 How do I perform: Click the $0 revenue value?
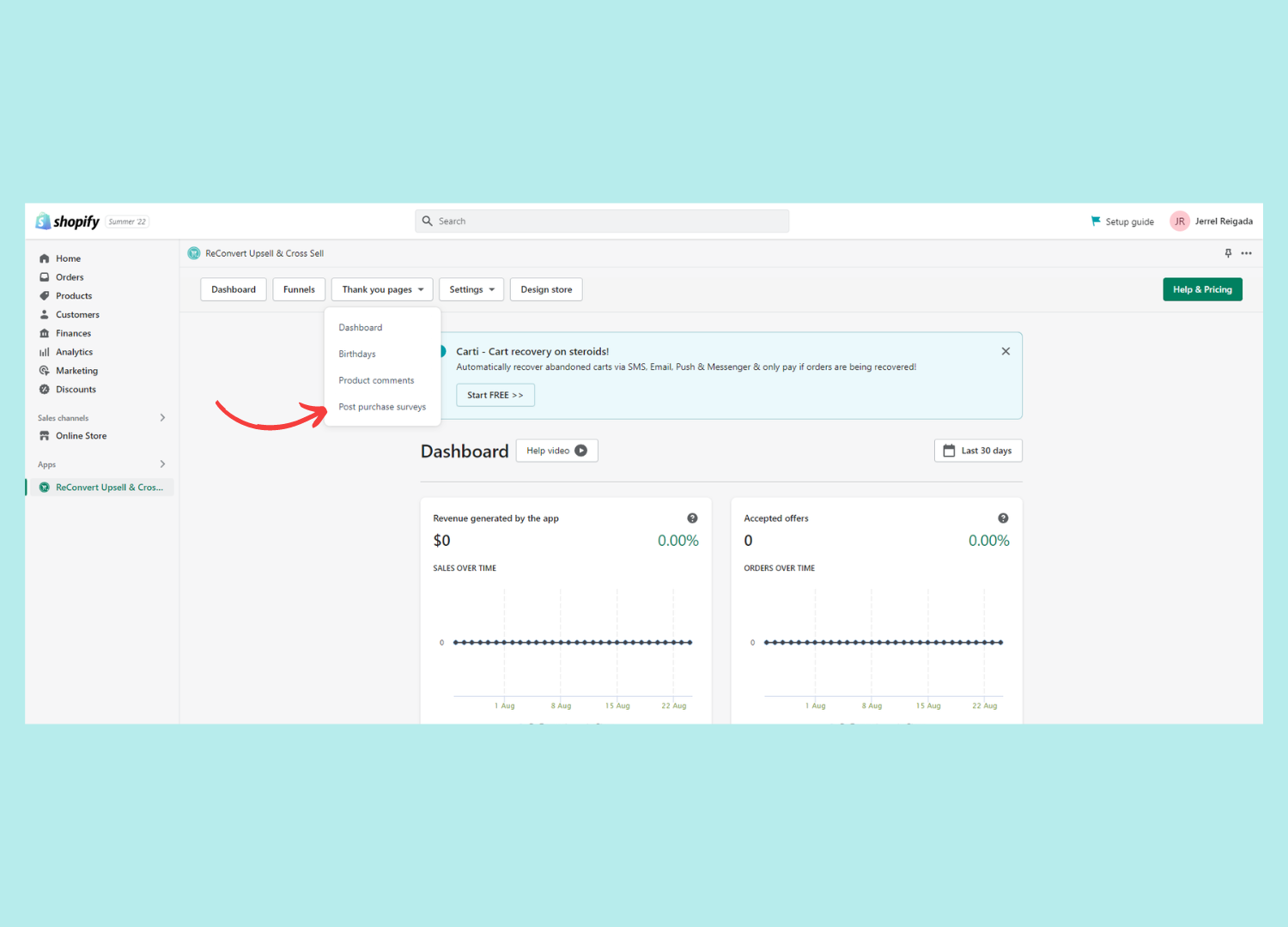pyautogui.click(x=441, y=541)
